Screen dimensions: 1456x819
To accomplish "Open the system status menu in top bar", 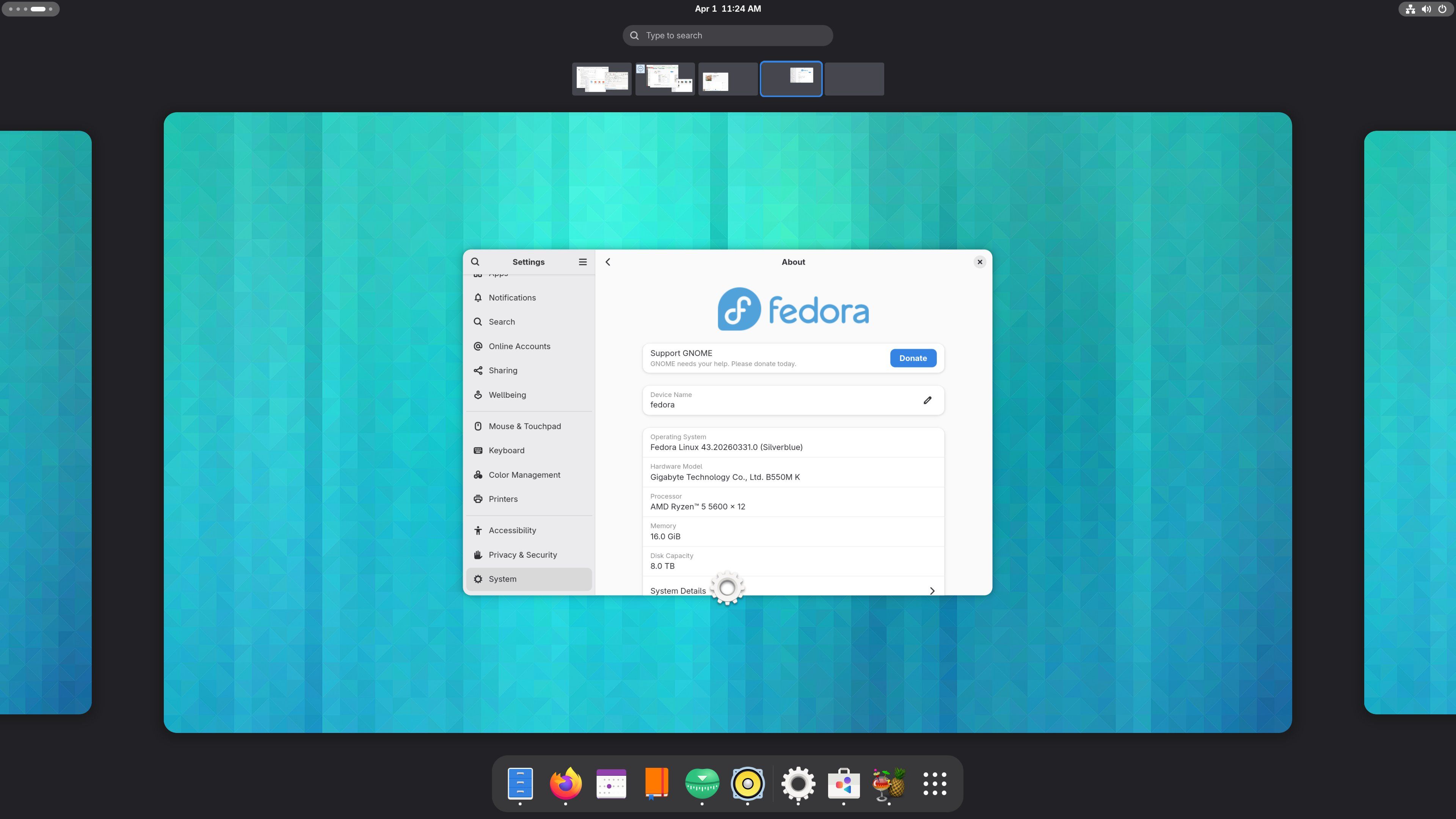I will tap(1426, 9).
